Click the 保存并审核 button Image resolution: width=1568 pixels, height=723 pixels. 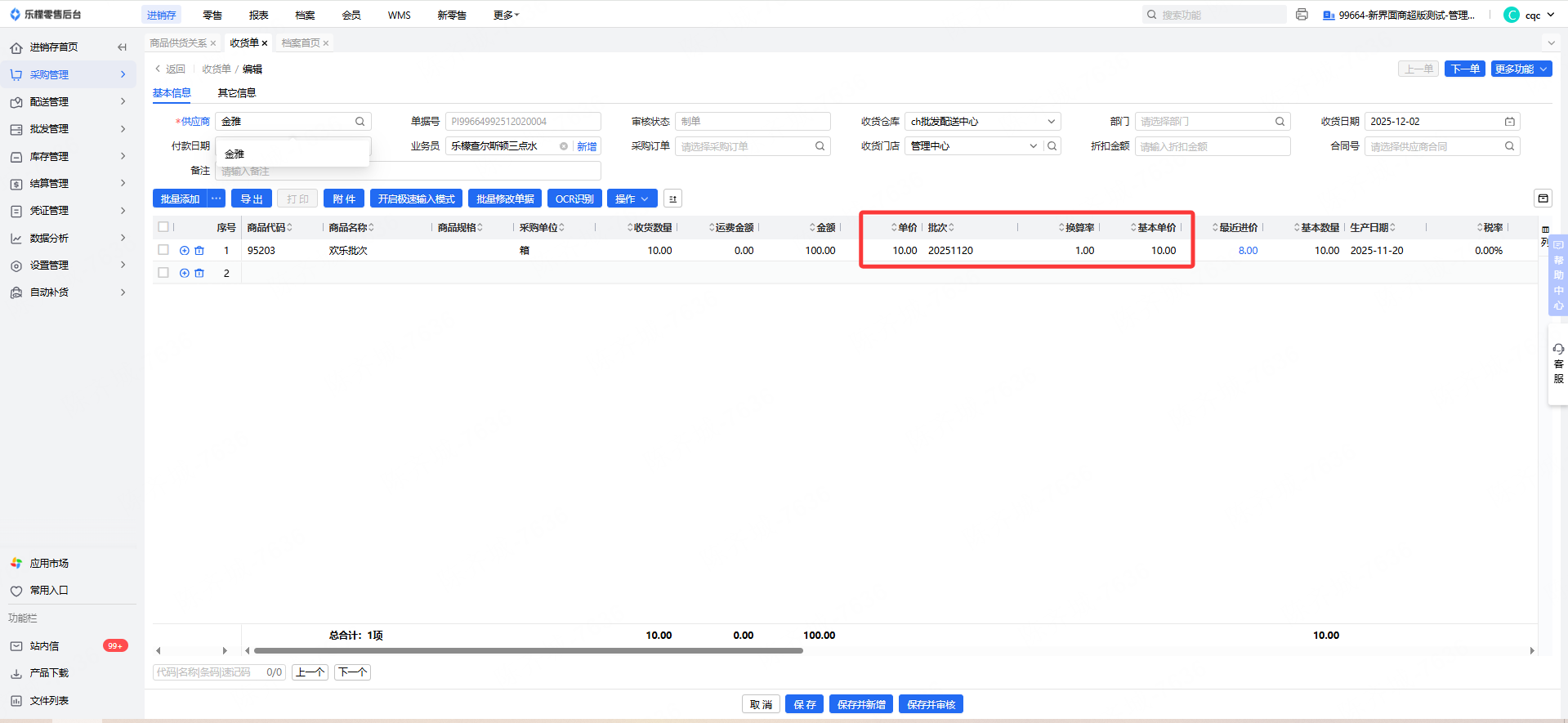click(931, 704)
